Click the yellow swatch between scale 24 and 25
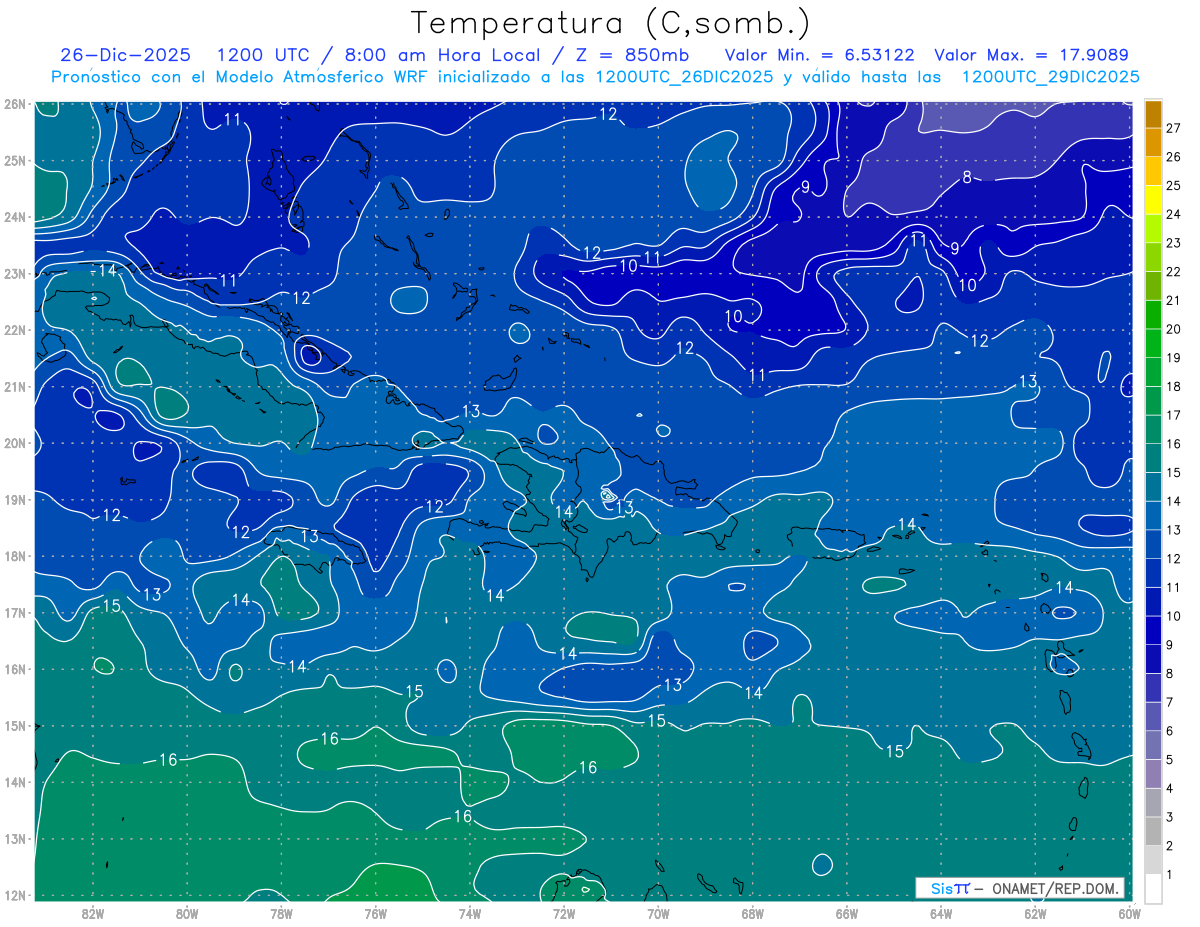The height and width of the screenshot is (927, 1200). click(1154, 200)
